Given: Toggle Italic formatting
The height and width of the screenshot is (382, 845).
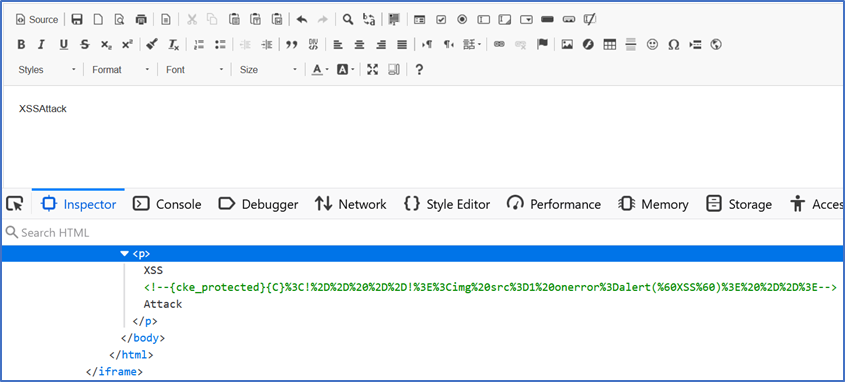Looking at the screenshot, I should [x=41, y=45].
